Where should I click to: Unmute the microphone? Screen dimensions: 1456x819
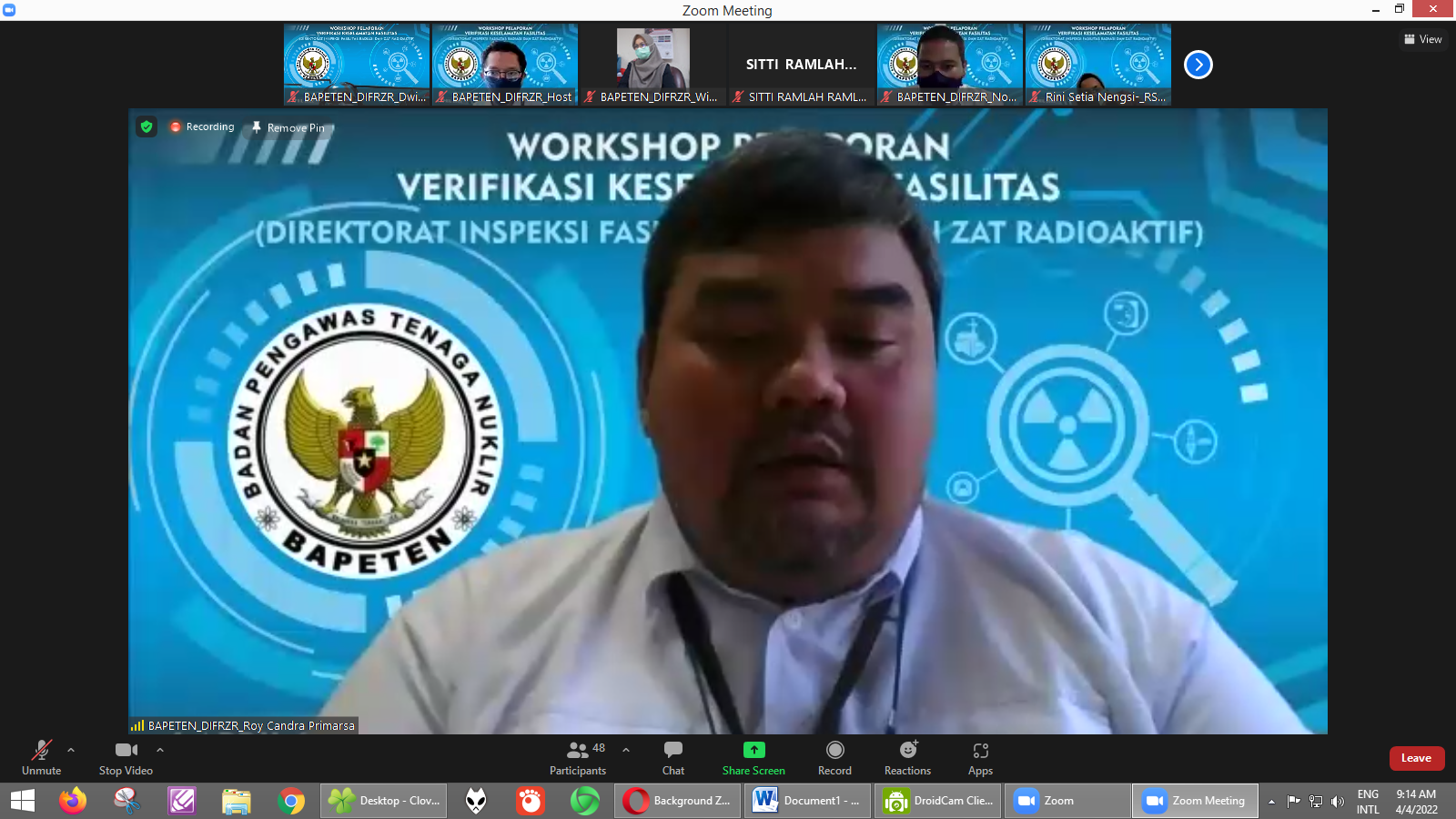pyautogui.click(x=41, y=758)
